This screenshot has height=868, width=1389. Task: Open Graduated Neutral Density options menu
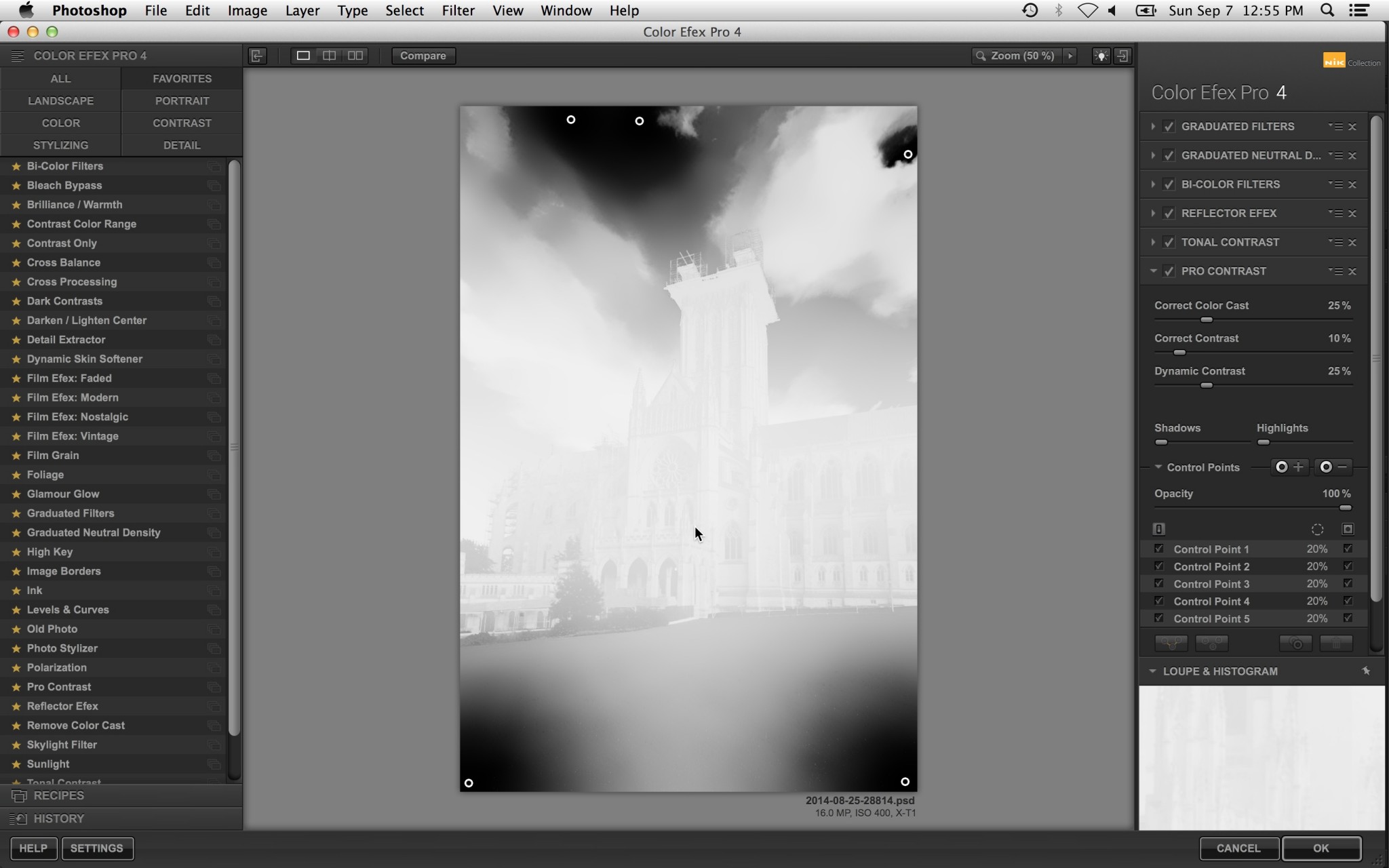pyautogui.click(x=1335, y=155)
